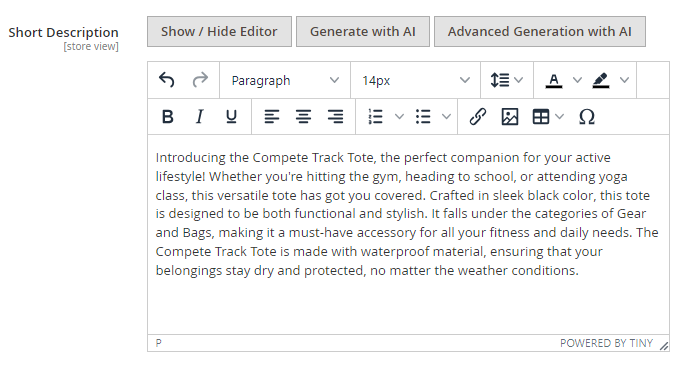Insert a link with chain icon
The image size is (685, 369).
(x=477, y=117)
